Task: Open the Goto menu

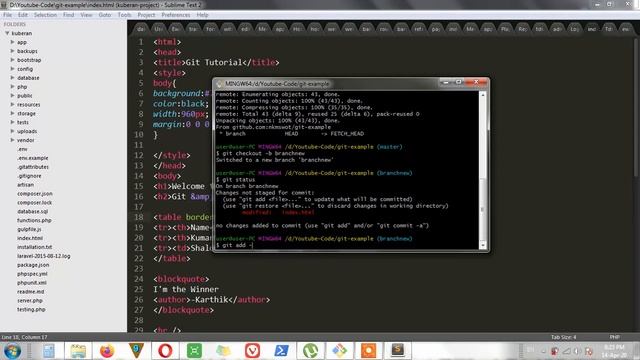Action: [x=105, y=15]
